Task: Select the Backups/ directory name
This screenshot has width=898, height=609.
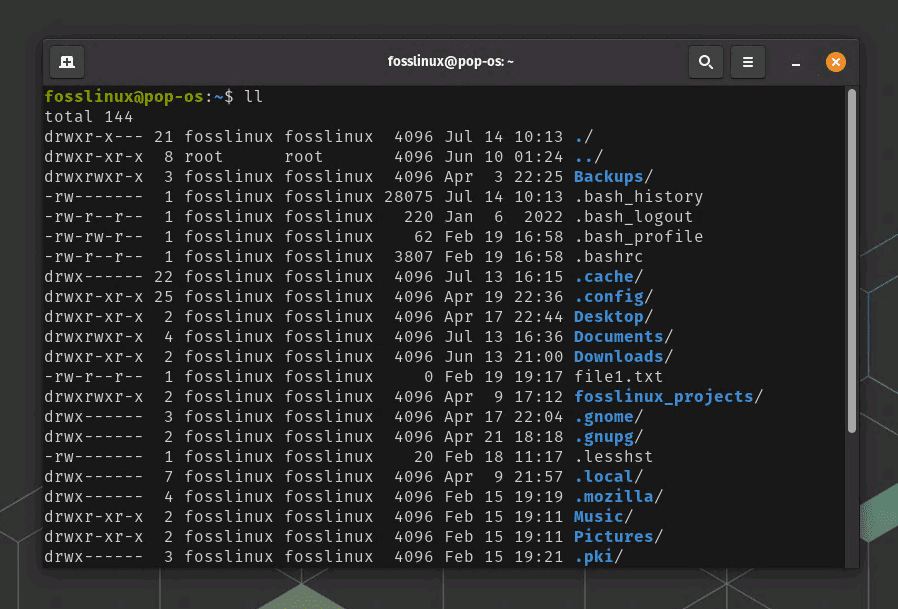Action: coord(613,176)
